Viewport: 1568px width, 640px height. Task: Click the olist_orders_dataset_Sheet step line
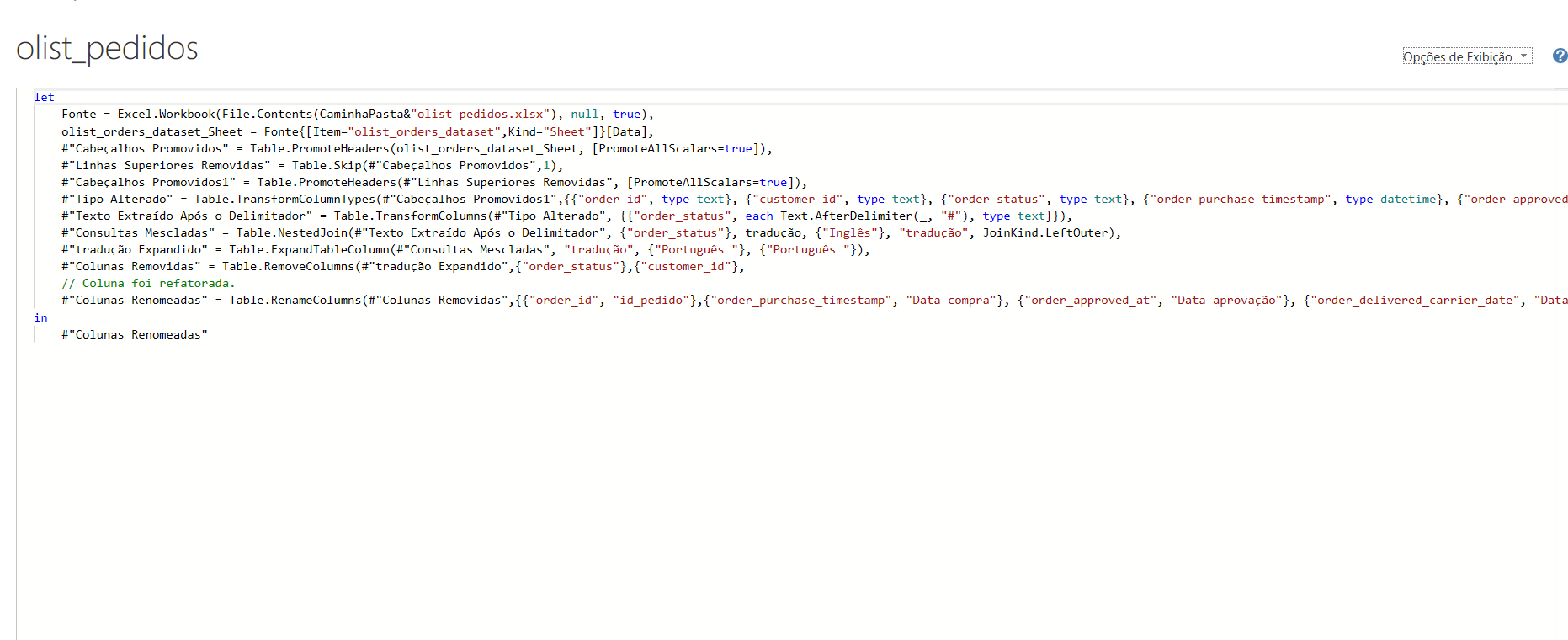pos(357,131)
